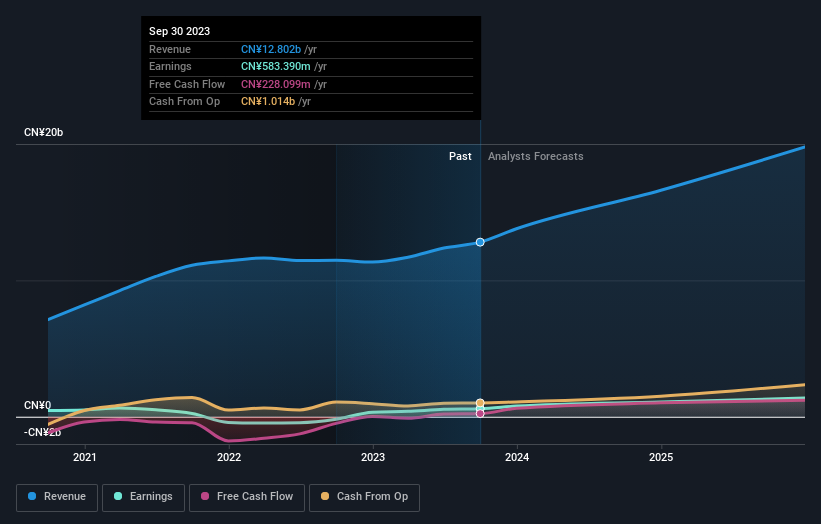This screenshot has height=524, width=821.
Task: Click the Past label
Action: (x=460, y=157)
